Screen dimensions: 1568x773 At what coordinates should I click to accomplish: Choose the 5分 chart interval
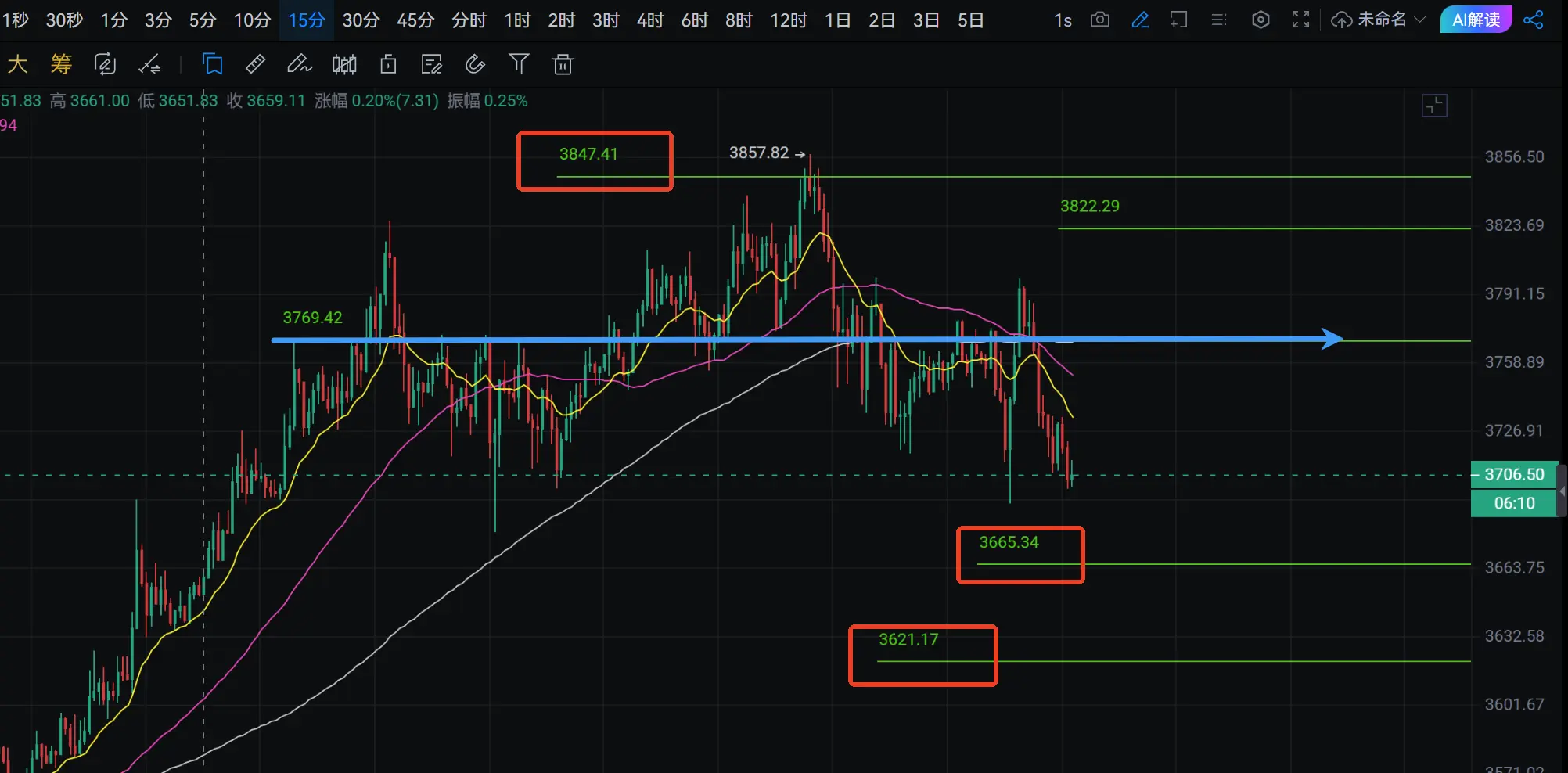pyautogui.click(x=202, y=20)
